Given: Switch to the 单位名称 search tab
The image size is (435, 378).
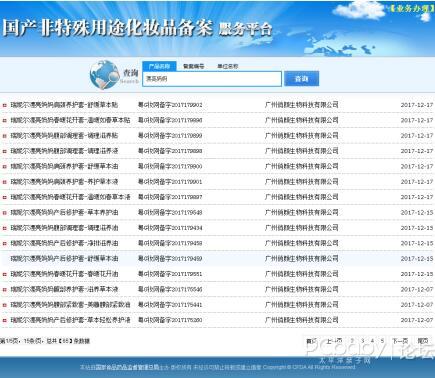Looking at the screenshot, I should point(228,66).
